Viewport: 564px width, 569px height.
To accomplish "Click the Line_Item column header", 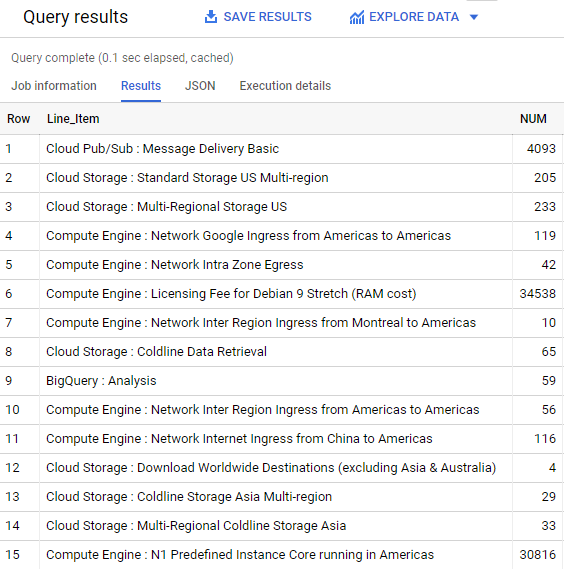I will tap(73, 119).
